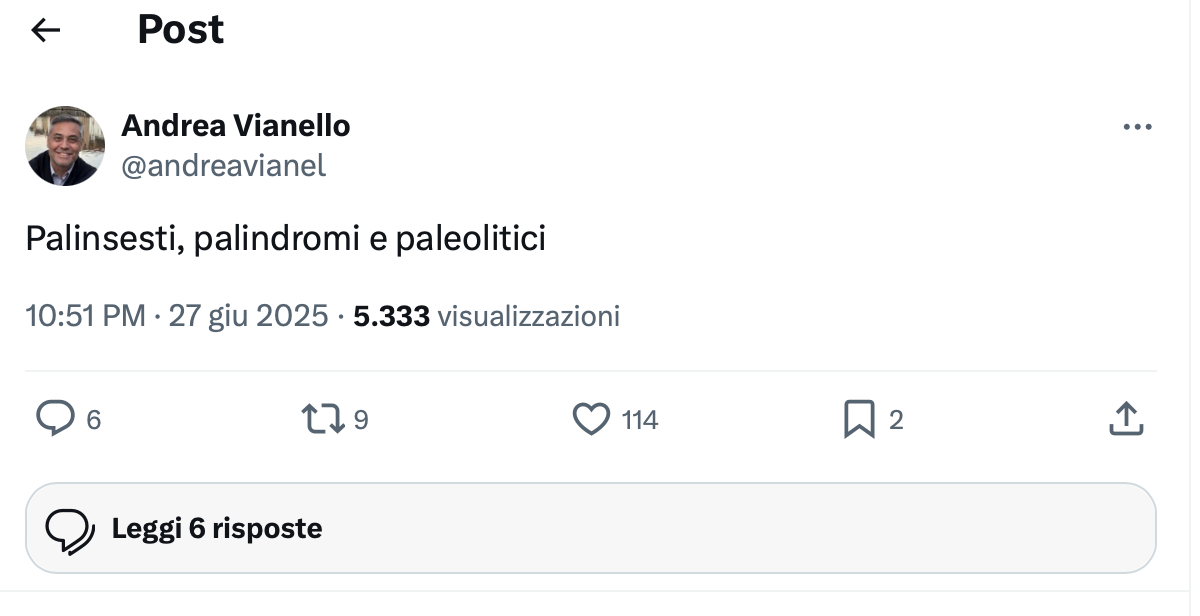Open the share upload icon

tap(1126, 419)
